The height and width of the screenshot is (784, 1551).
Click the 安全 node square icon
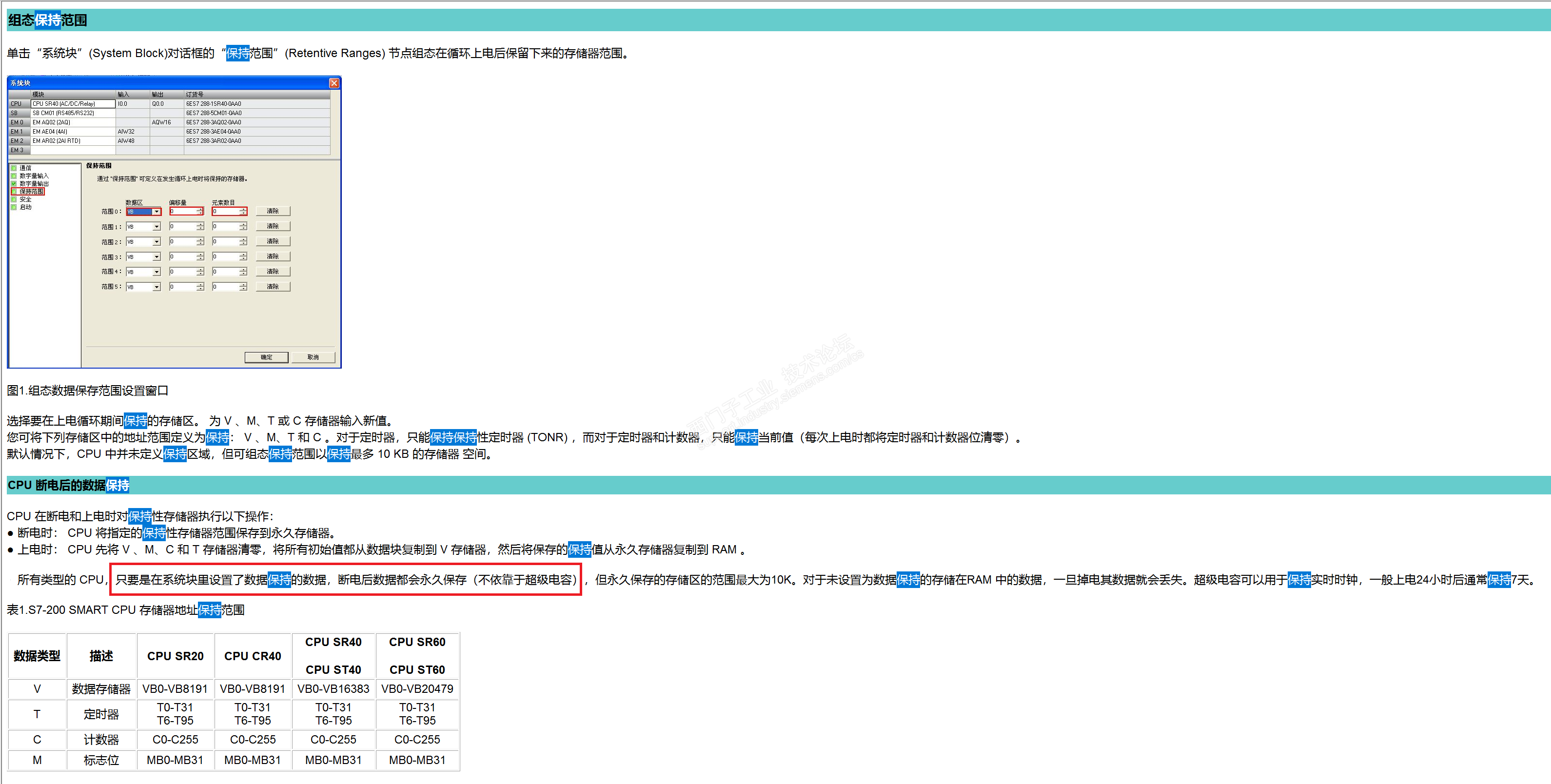click(x=14, y=199)
